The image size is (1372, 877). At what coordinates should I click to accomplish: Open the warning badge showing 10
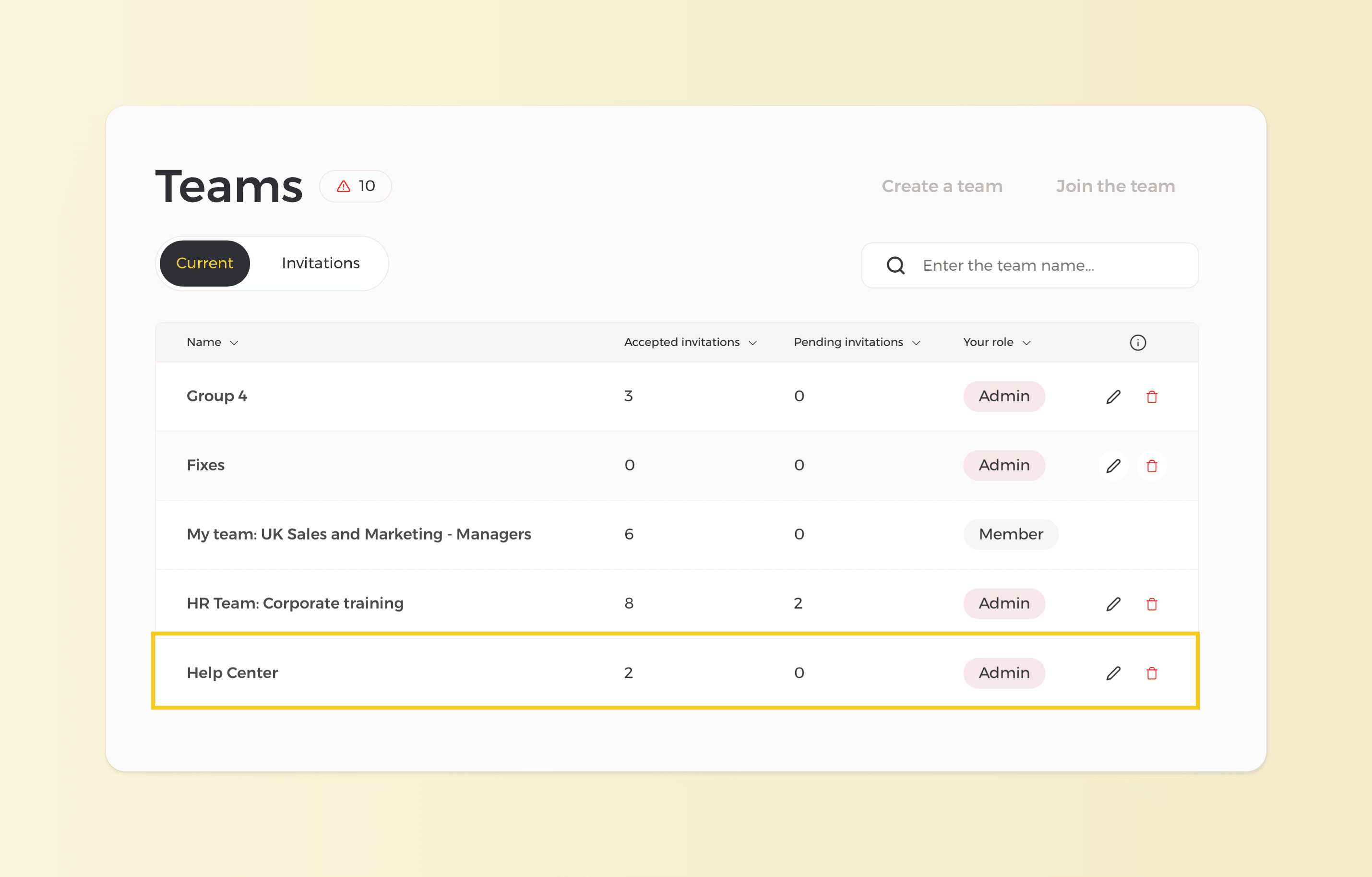(x=356, y=186)
